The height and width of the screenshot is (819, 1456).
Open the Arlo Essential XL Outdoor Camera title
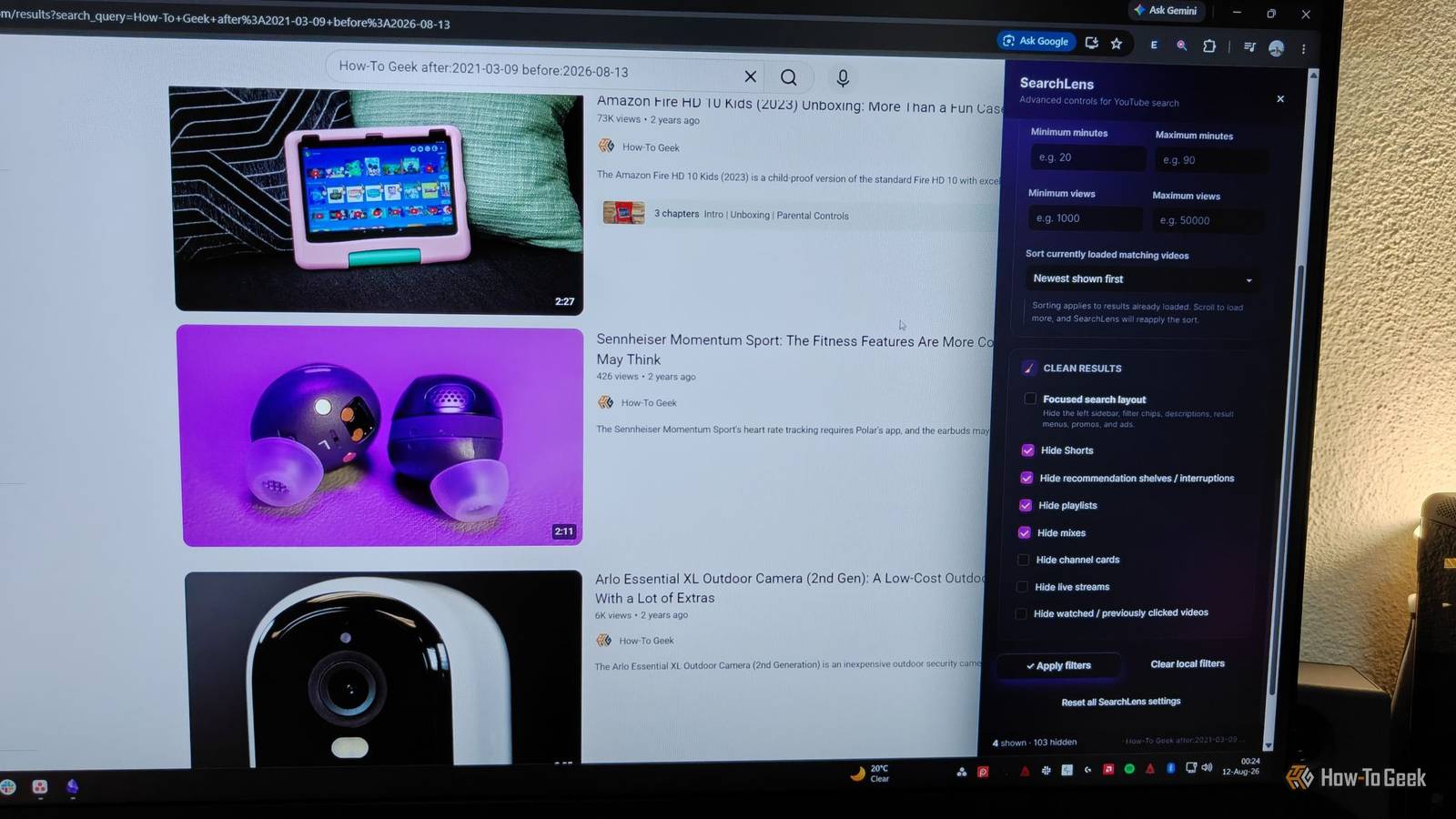pos(790,588)
